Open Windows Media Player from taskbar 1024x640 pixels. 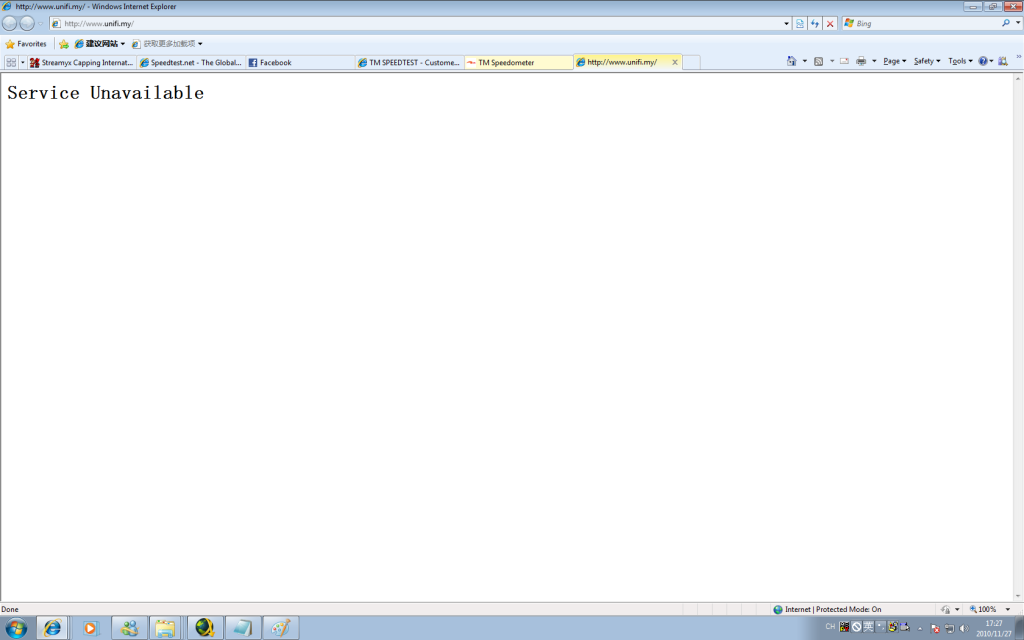[90, 628]
